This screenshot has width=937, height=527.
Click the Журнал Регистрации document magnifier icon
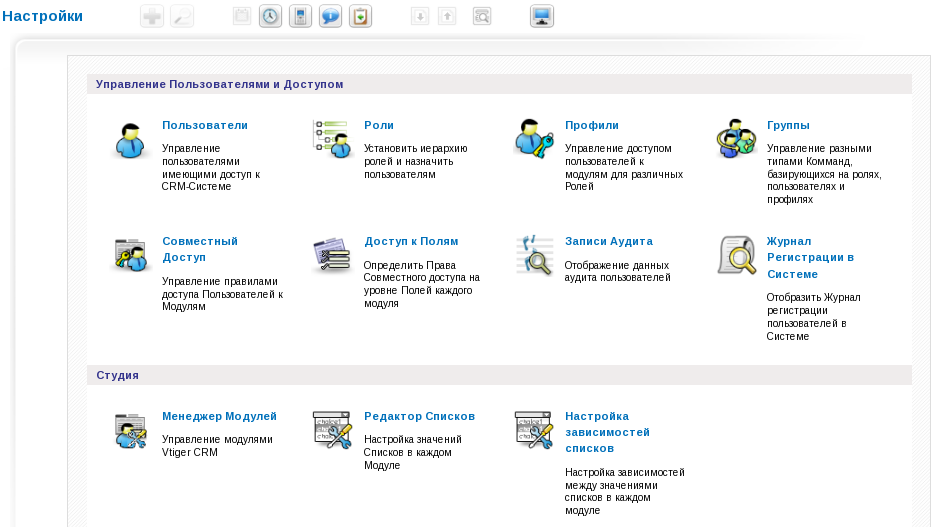coord(736,255)
